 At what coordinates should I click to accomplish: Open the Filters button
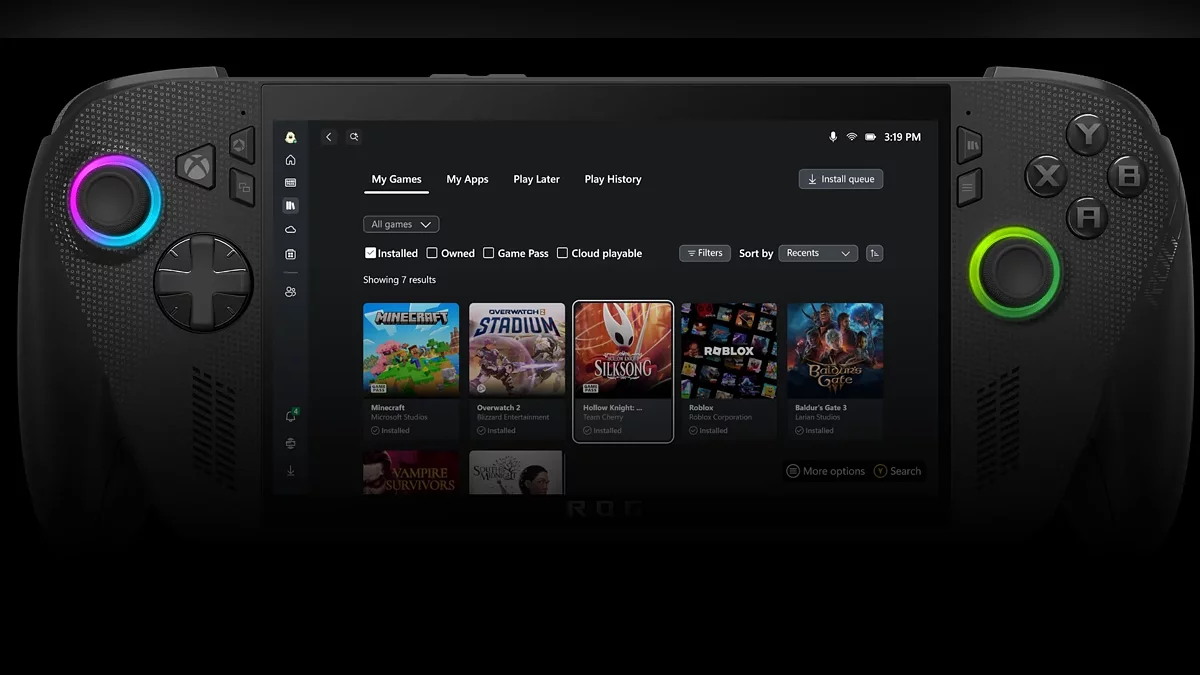(x=705, y=253)
